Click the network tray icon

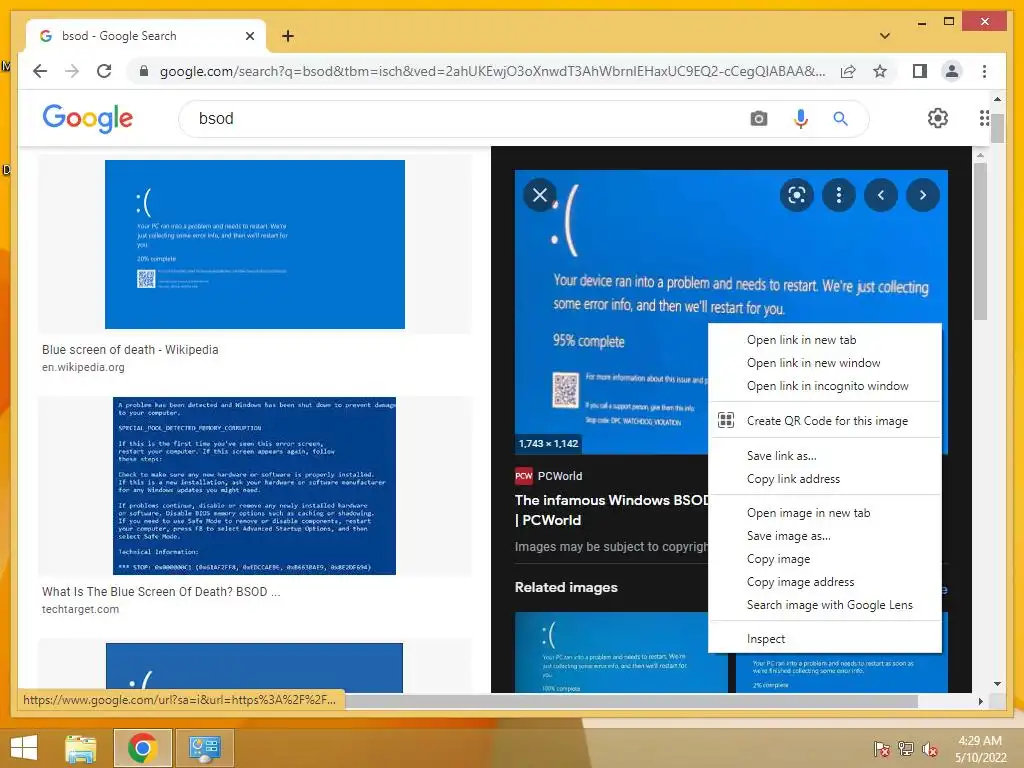(x=906, y=749)
